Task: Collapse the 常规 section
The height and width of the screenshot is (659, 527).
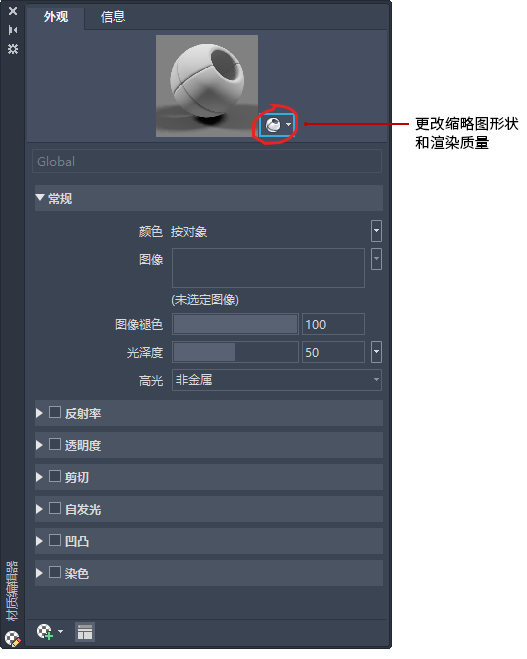Action: [x=40, y=198]
